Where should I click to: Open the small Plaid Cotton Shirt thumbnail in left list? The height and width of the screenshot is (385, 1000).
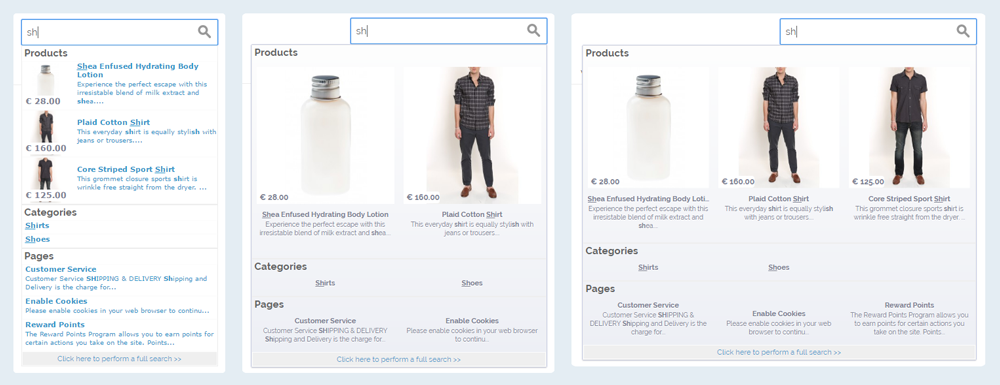click(x=46, y=127)
